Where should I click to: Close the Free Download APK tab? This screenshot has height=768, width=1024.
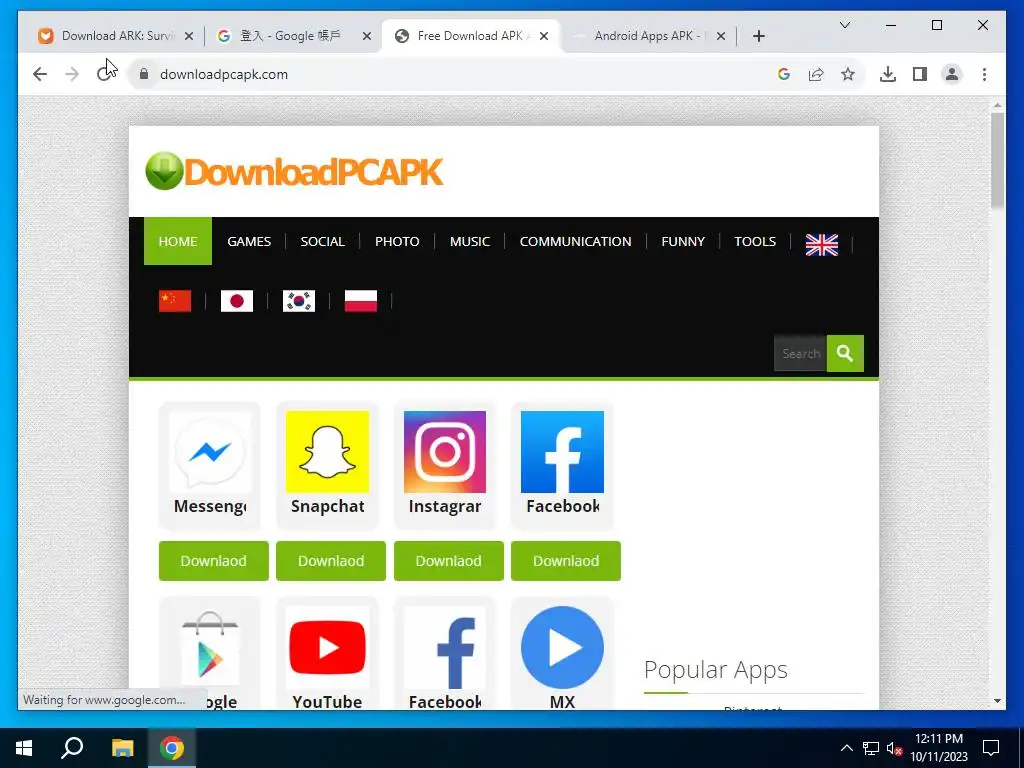point(544,36)
